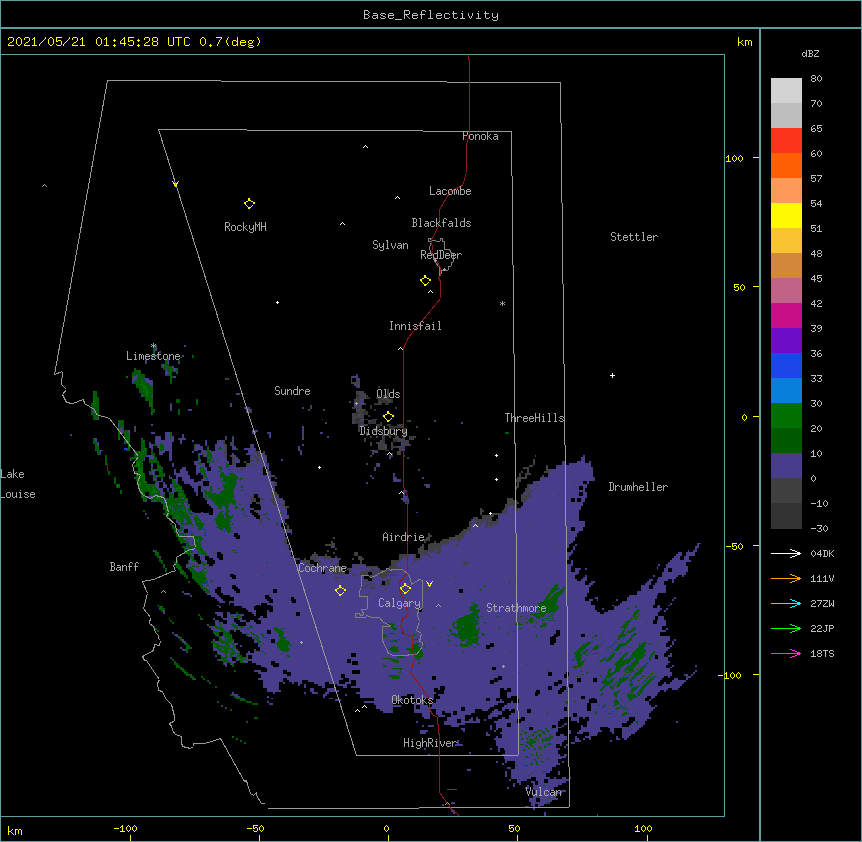Pick the bright yellow swatch between 54 and 51 dBZ

(786, 215)
